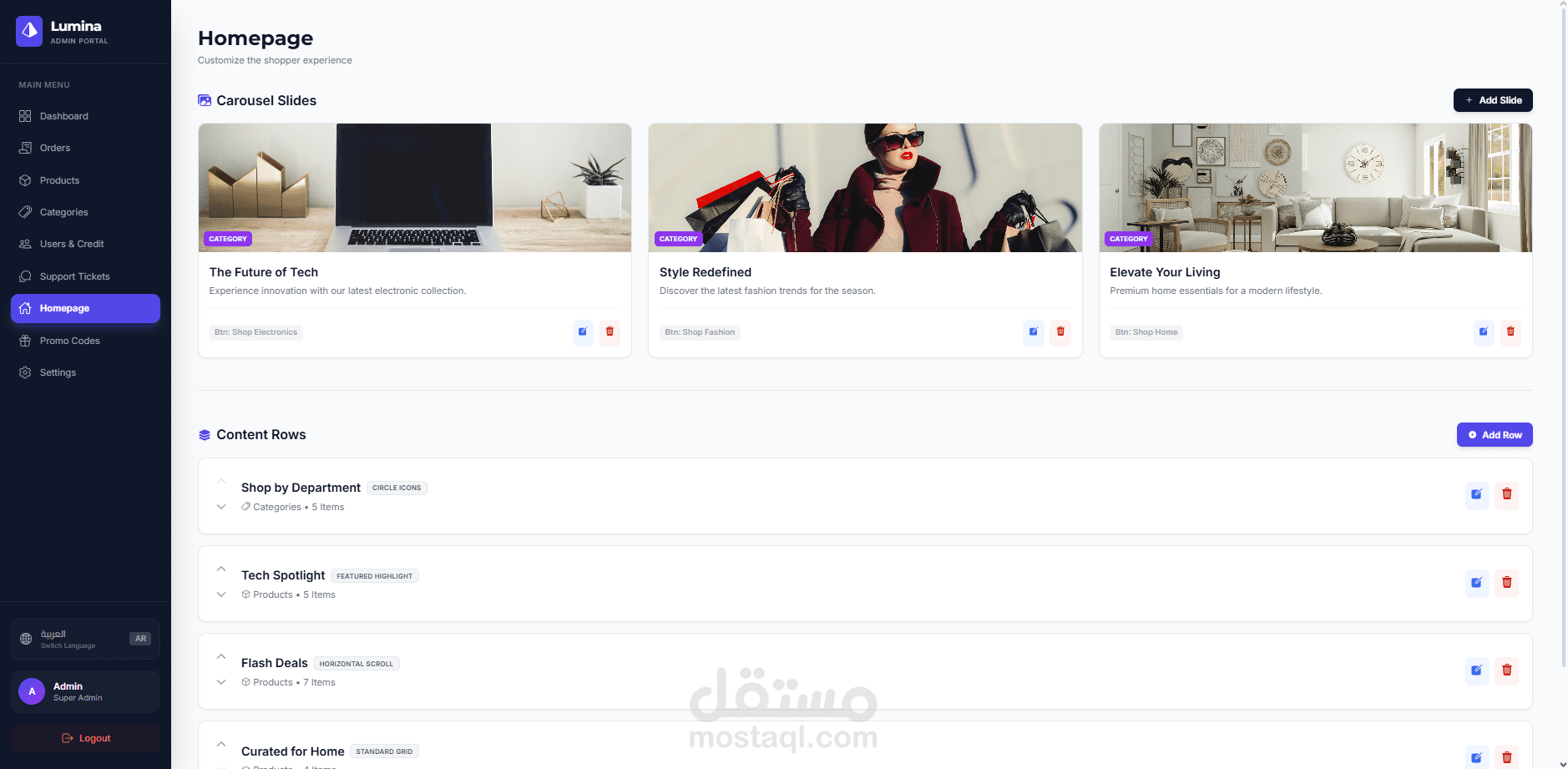Click the Users & Credit people icon

(25, 244)
